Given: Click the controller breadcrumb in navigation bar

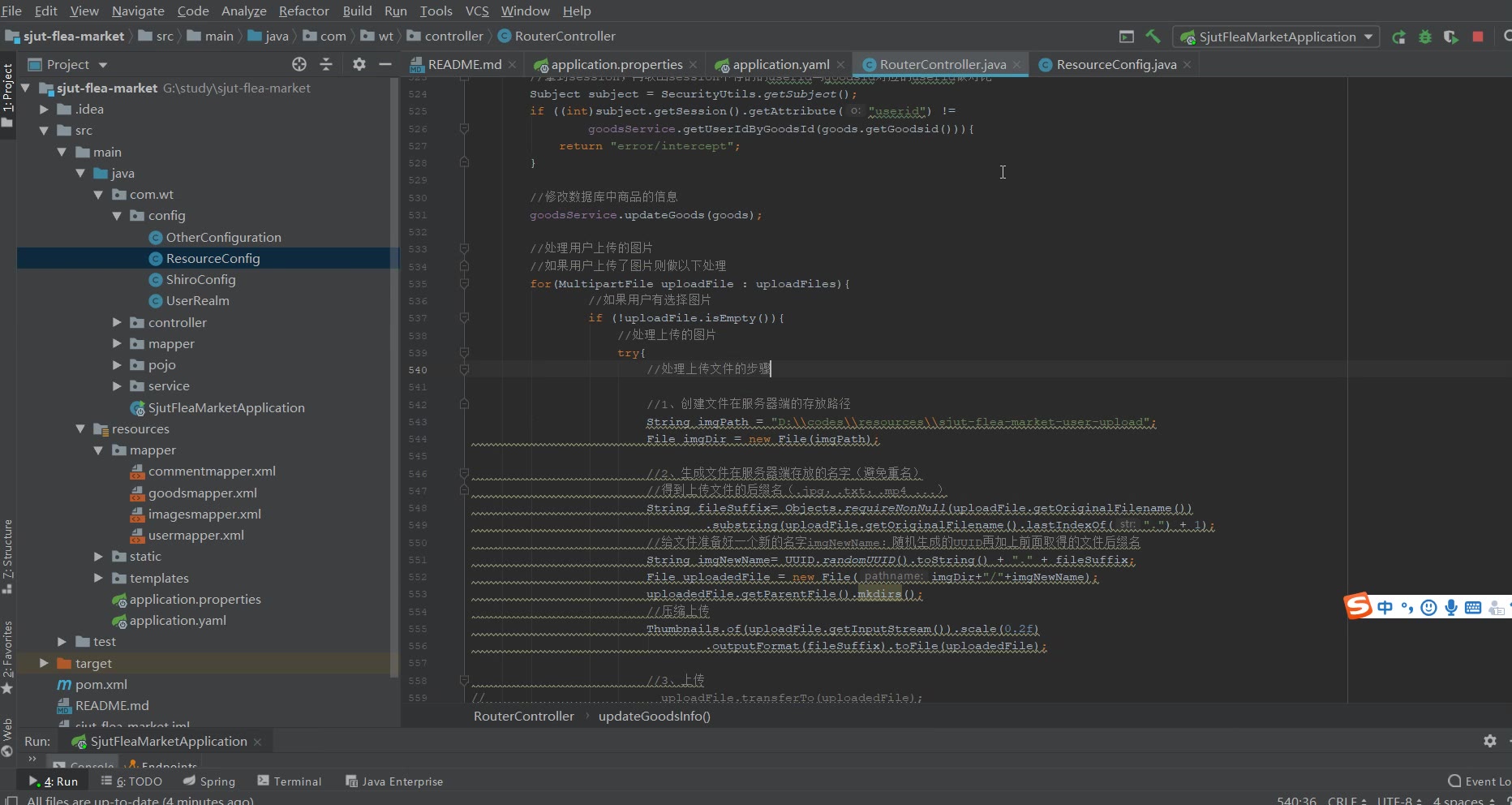Looking at the screenshot, I should 453,36.
